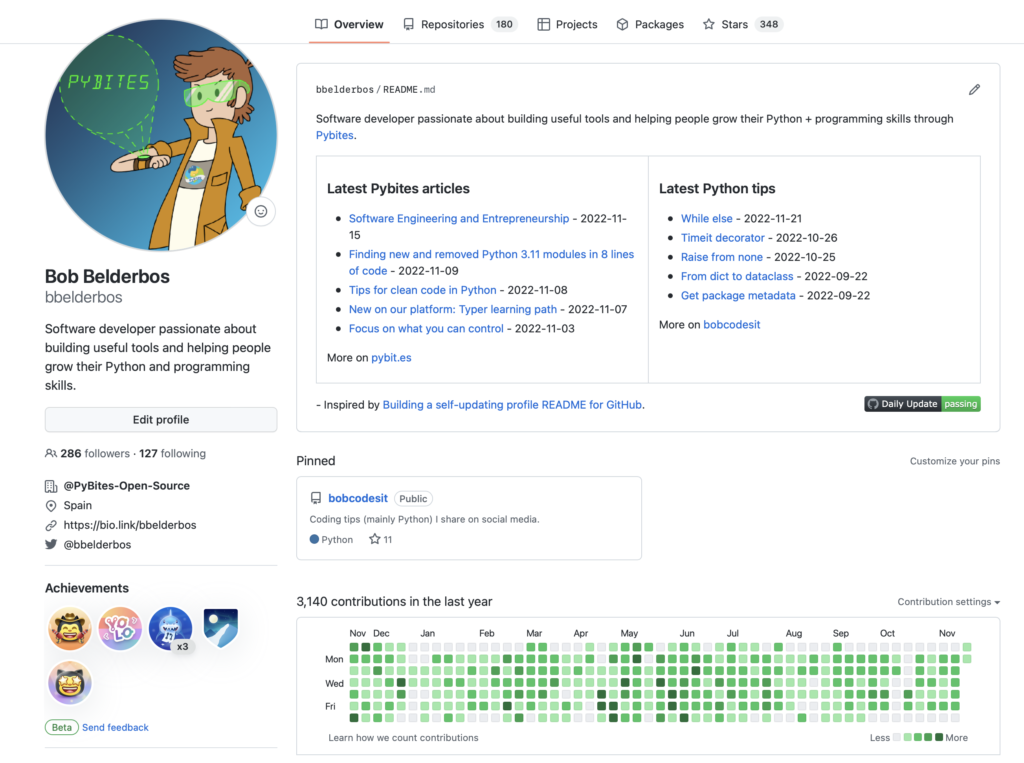
Task: Click the star count on bobcodesit
Action: pos(381,539)
